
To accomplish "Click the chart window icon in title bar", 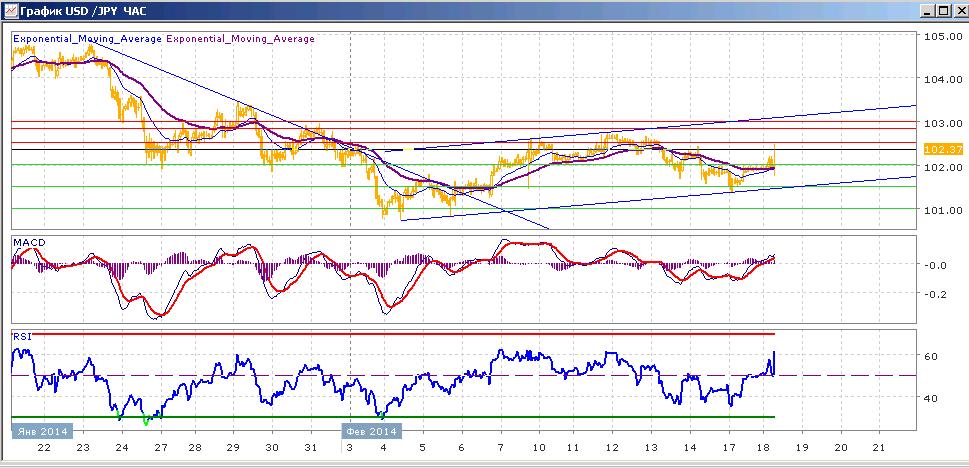I will (x=11, y=11).
